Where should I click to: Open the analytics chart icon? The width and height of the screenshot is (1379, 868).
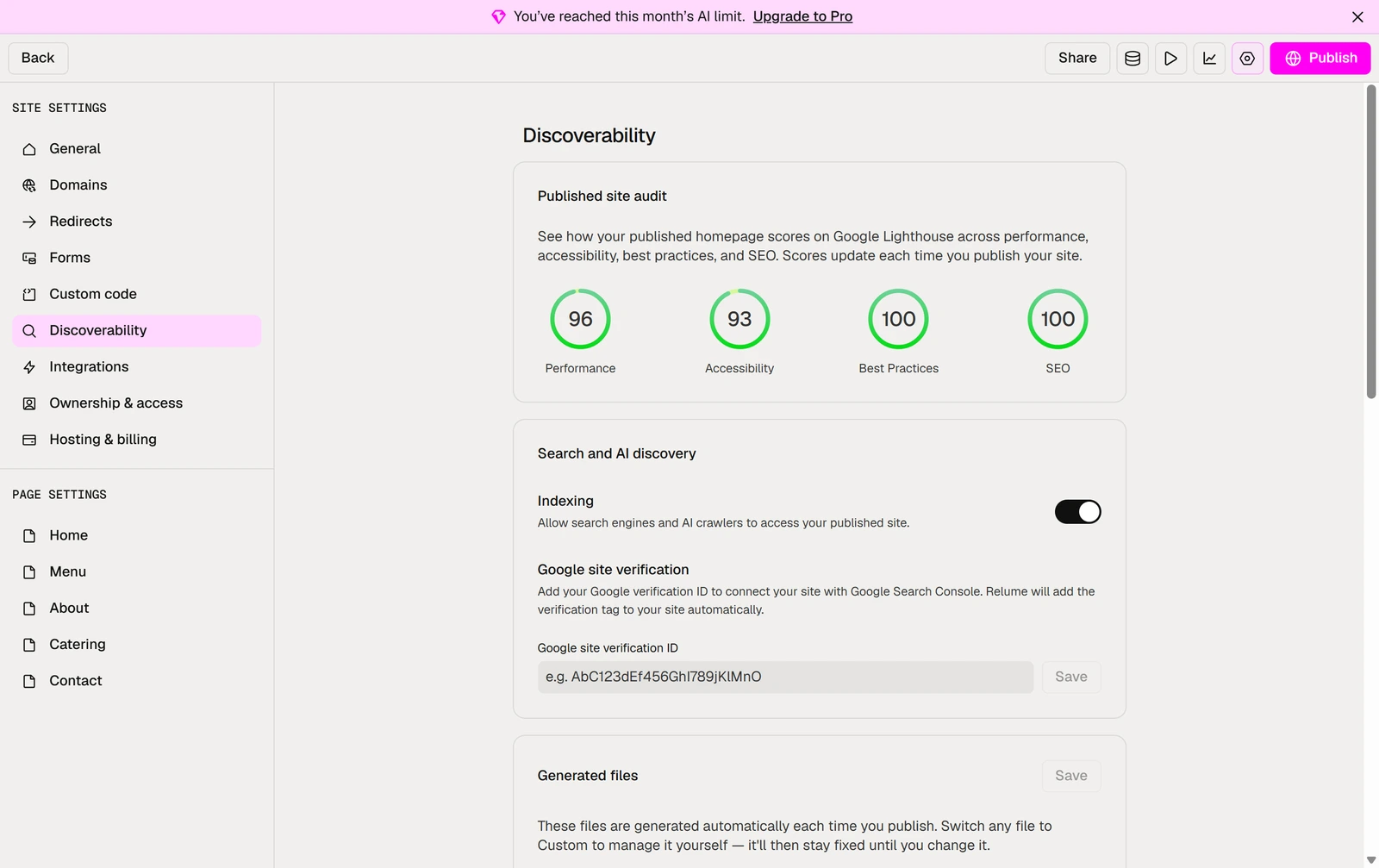click(1209, 59)
